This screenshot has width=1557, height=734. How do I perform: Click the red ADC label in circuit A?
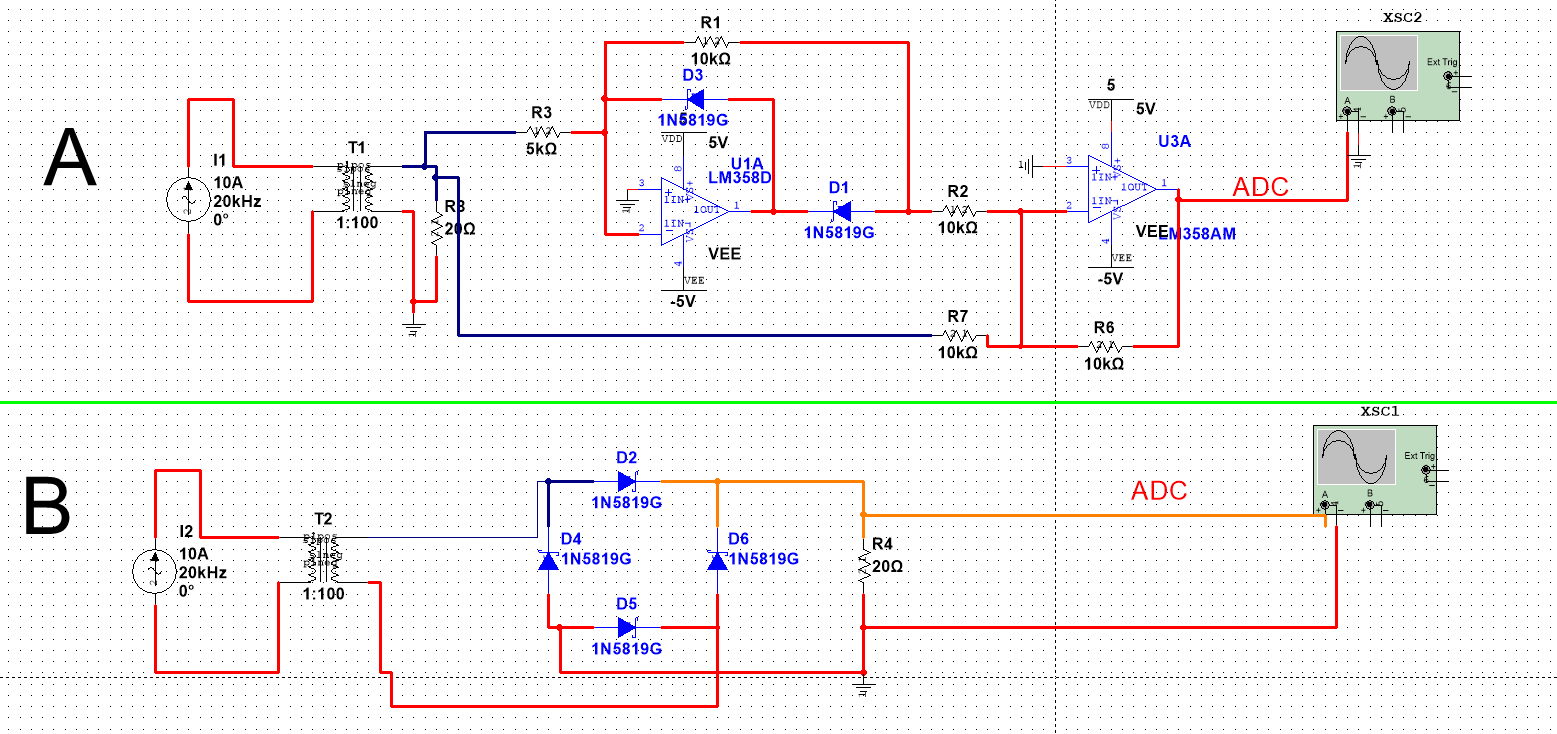point(1260,187)
